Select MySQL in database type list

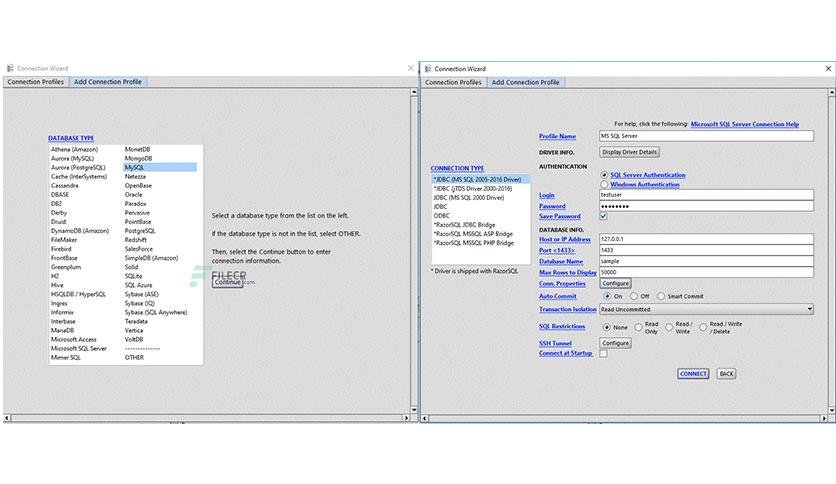[160, 167]
